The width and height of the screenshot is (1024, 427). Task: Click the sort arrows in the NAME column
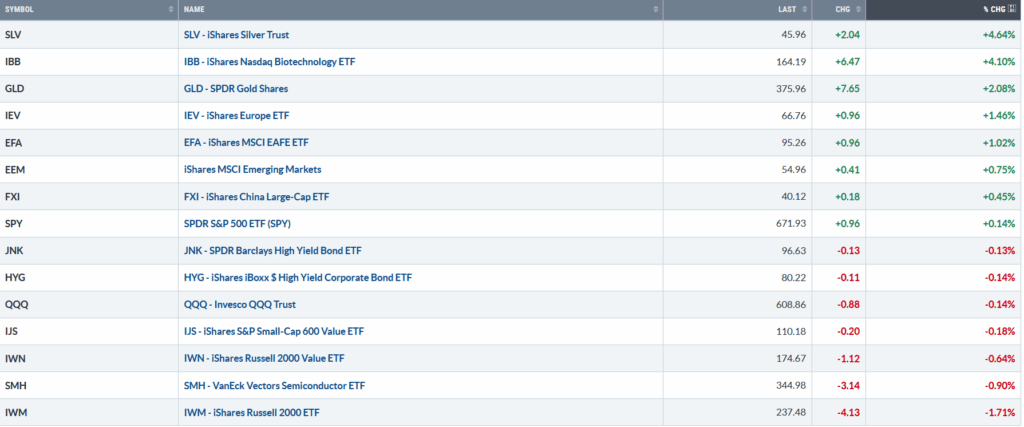click(x=655, y=9)
